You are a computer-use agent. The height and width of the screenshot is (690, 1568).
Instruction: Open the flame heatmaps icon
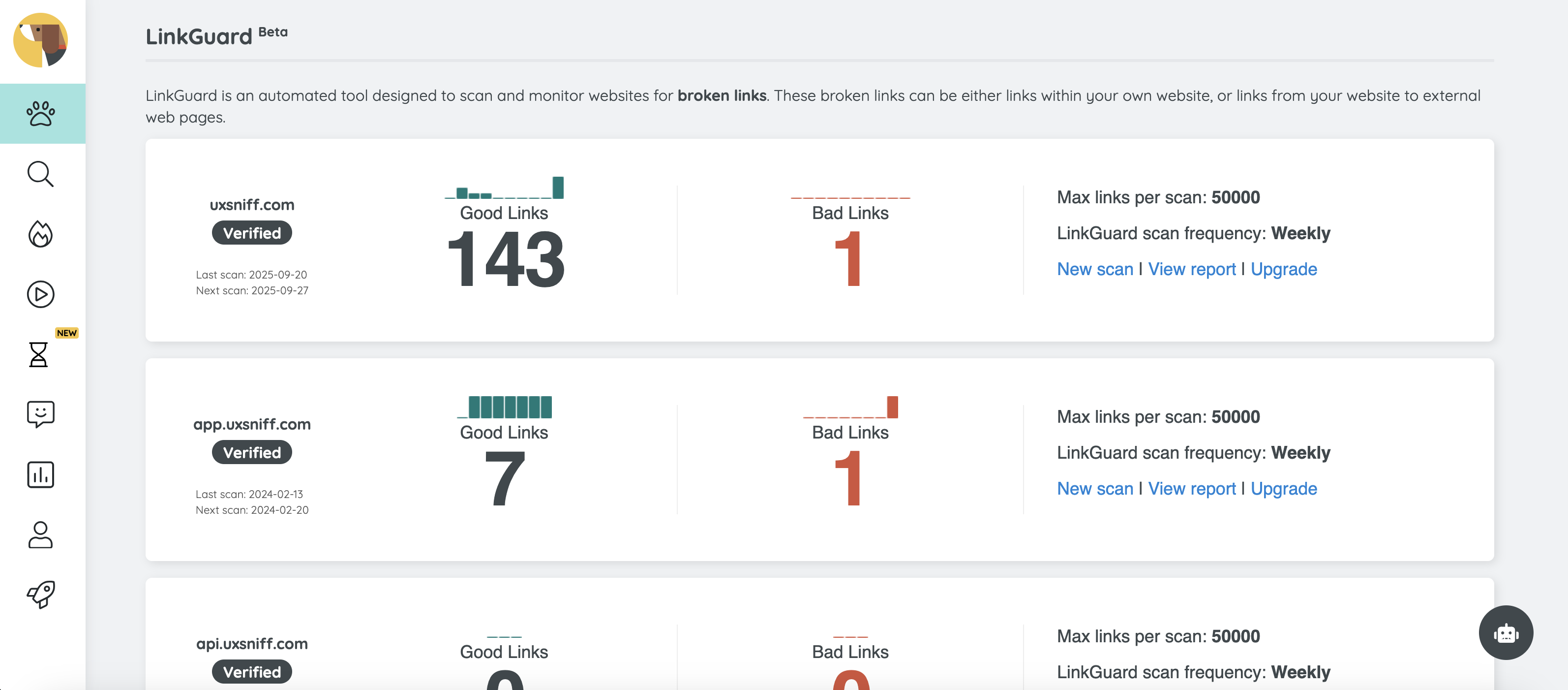point(41,234)
